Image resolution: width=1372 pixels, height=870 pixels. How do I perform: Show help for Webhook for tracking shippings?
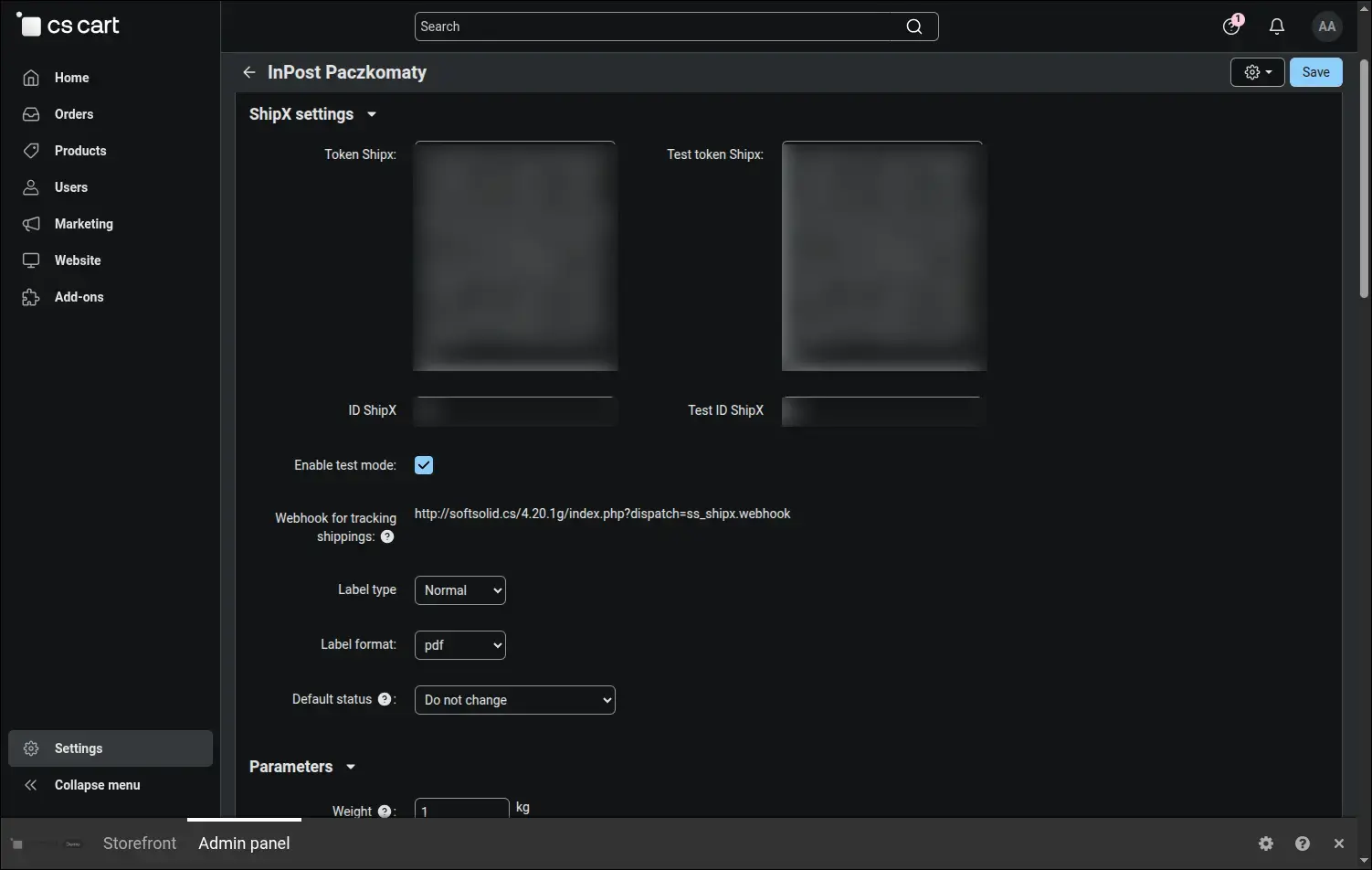(387, 536)
